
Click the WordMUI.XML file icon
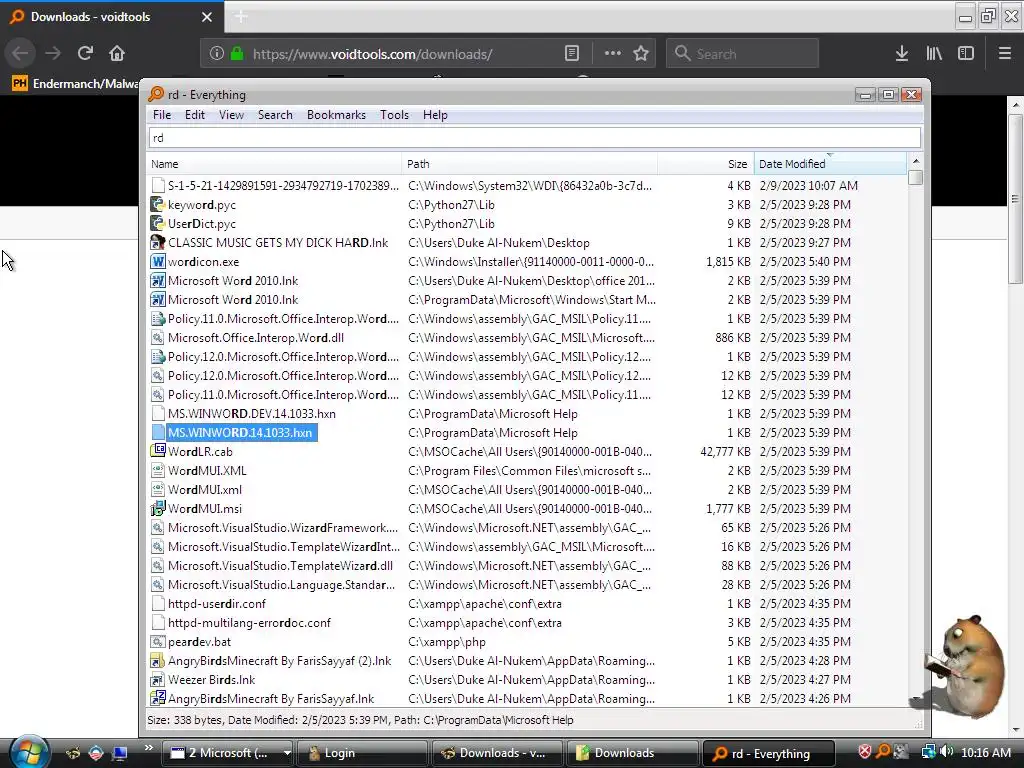pyautogui.click(x=157, y=470)
